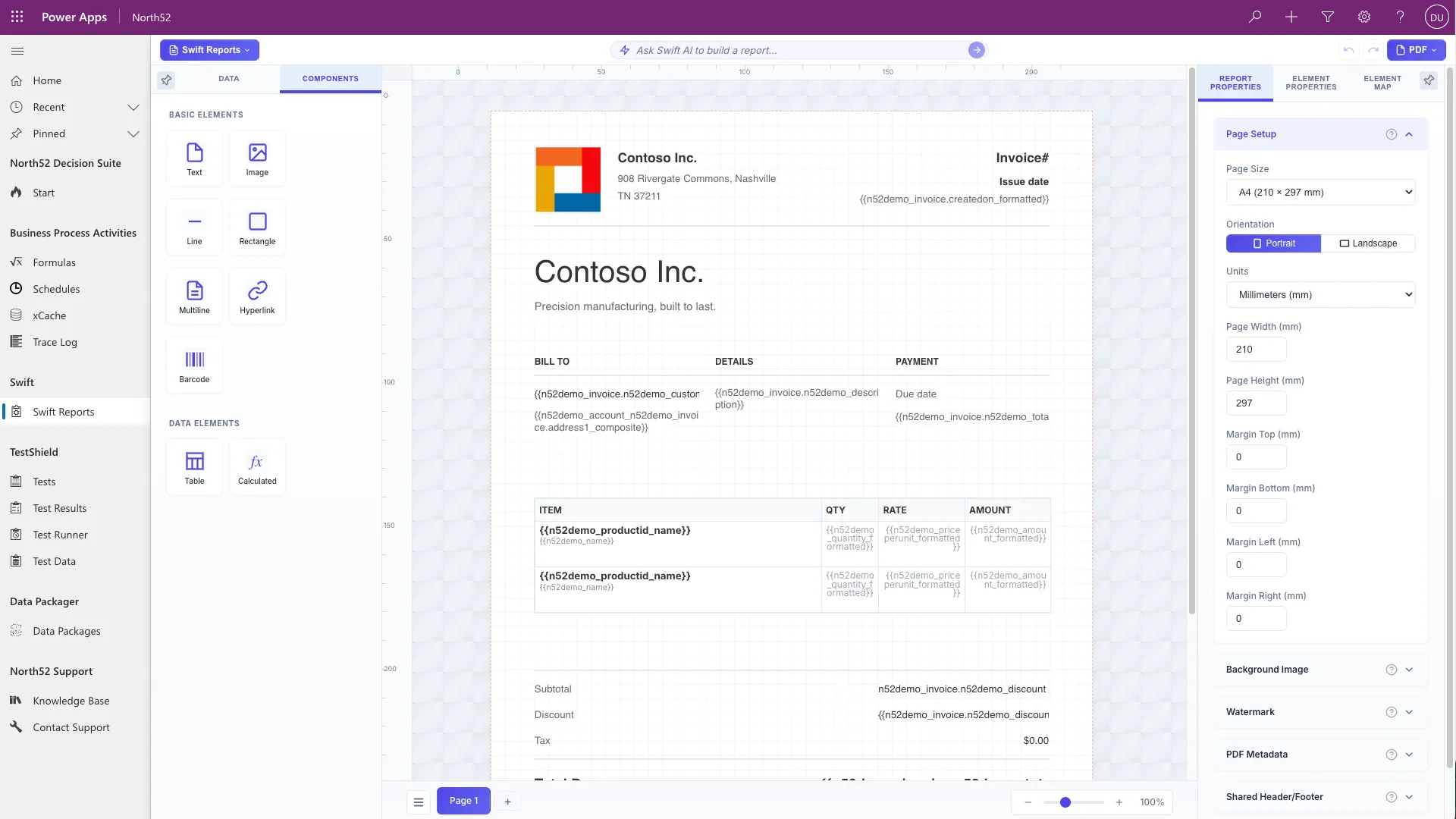
Task: Expand the Shared Header/Footer section
Action: (1320, 797)
